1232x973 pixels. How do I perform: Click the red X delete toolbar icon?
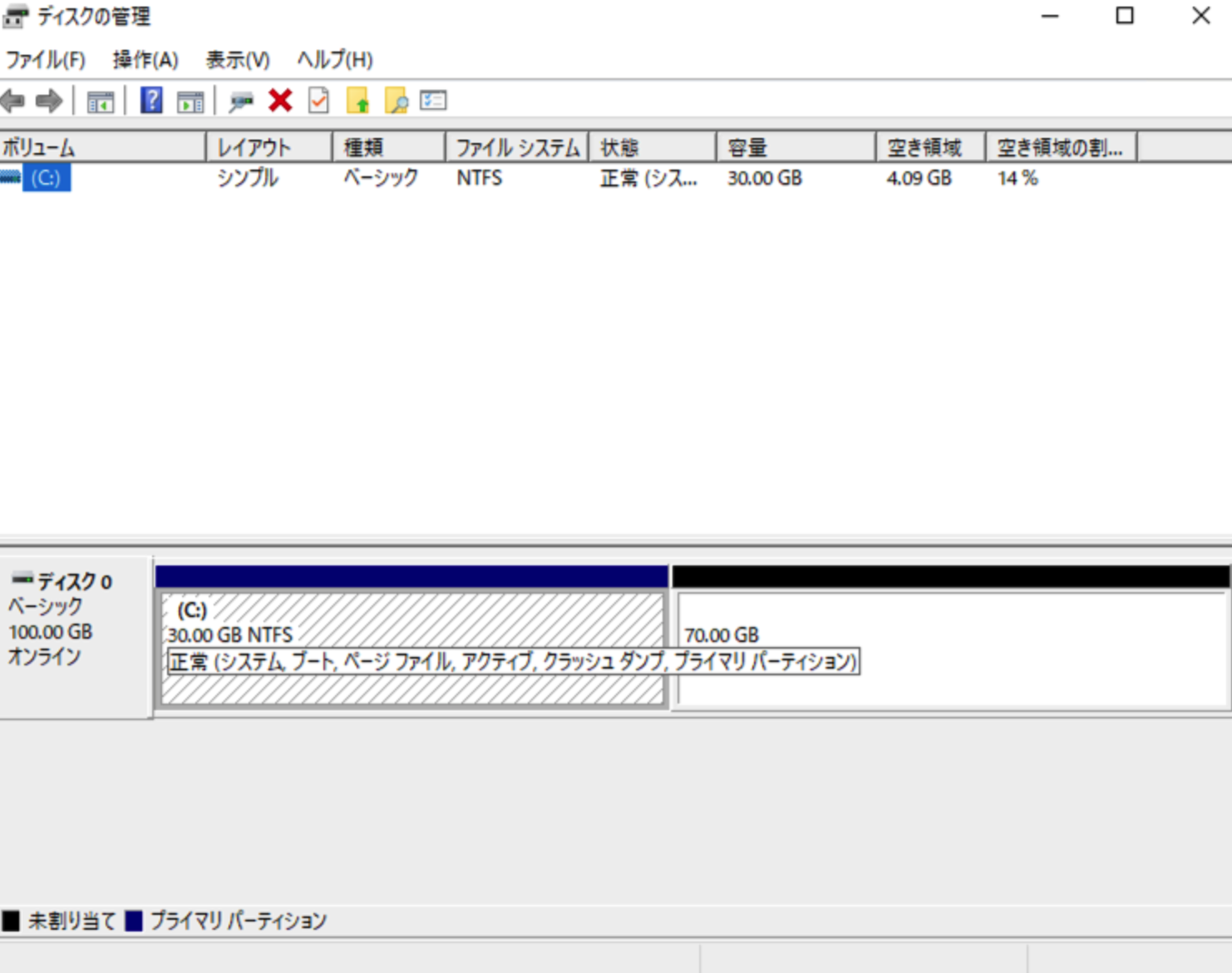[x=278, y=101]
